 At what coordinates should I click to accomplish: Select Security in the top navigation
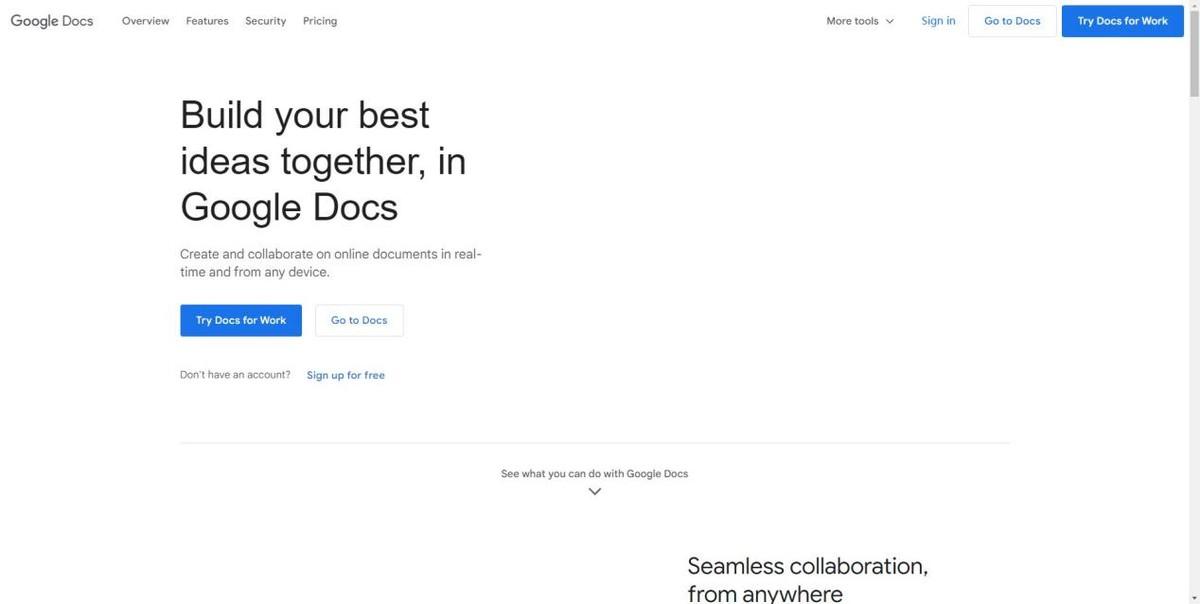pyautogui.click(x=266, y=21)
